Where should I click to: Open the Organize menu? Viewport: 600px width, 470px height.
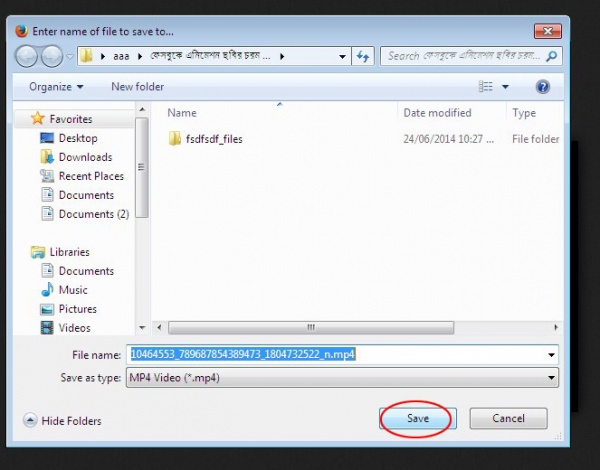click(x=56, y=87)
